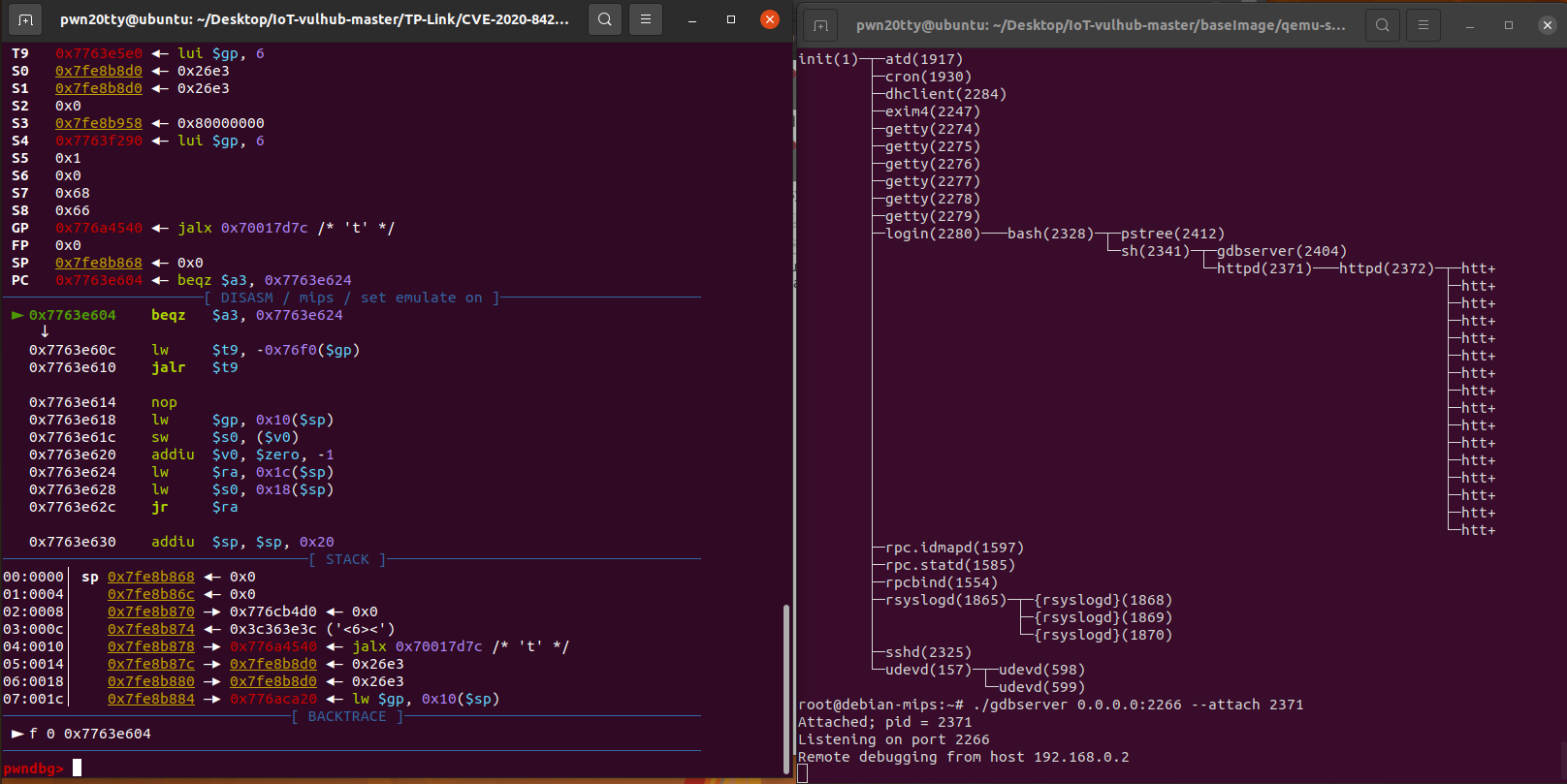
Task: Click rpc.statd(1585) process entry
Action: click(950, 565)
